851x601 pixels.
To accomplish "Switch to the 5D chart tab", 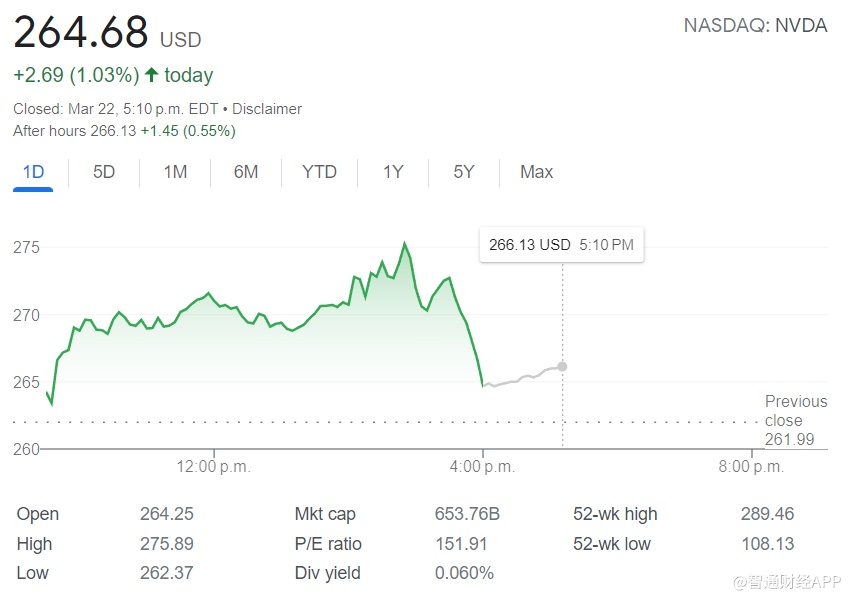I will (104, 172).
